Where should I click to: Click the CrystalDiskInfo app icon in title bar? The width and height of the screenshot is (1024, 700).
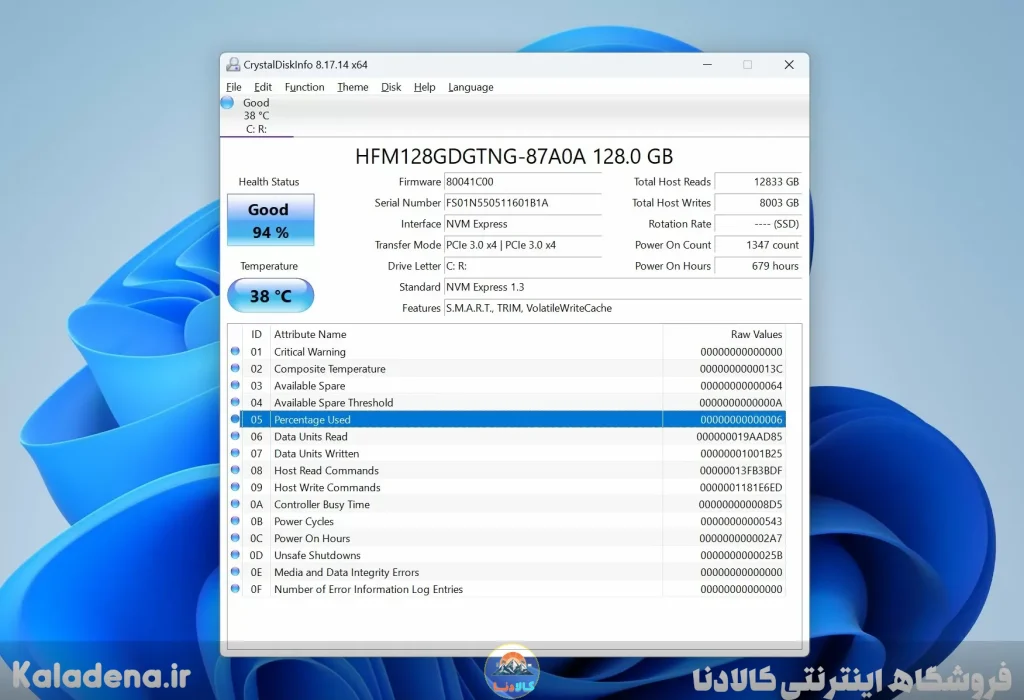point(233,64)
